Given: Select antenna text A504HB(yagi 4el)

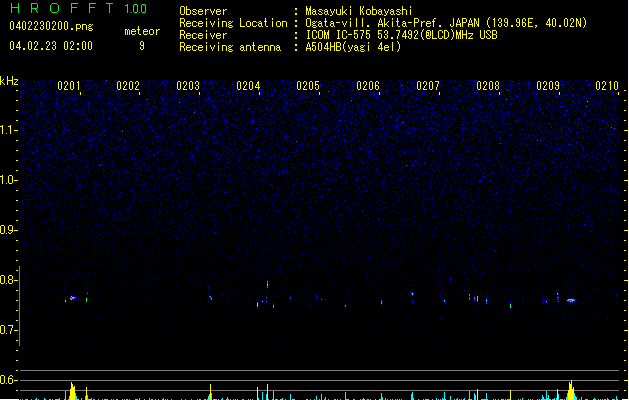Looking at the screenshot, I should [353, 47].
